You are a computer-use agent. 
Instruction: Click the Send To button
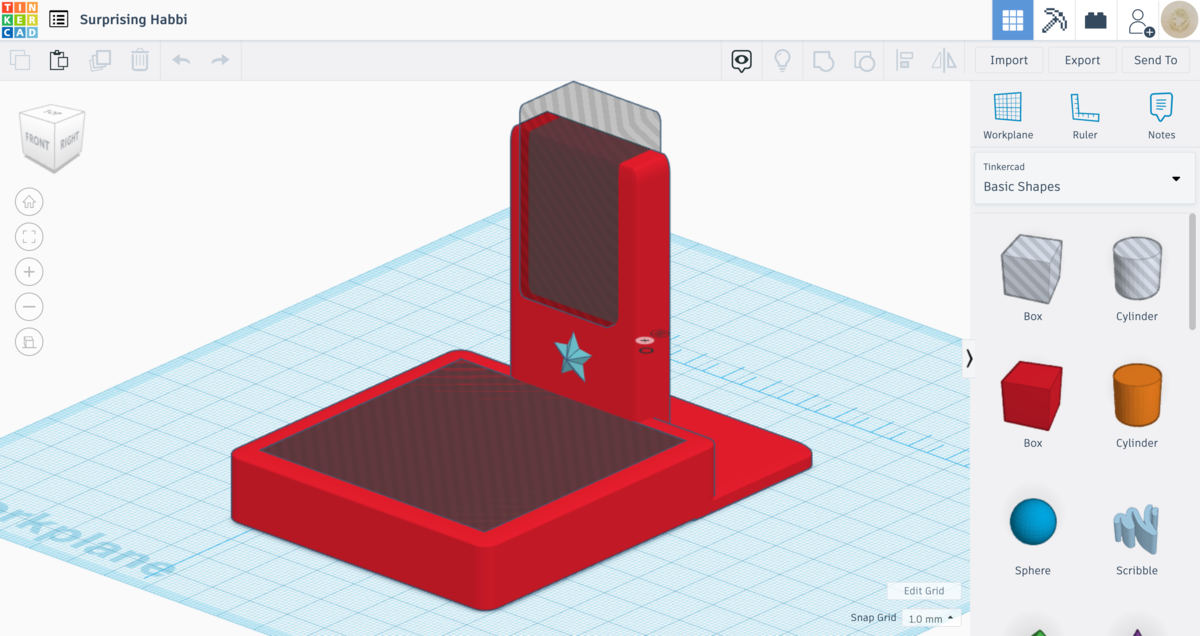(x=1155, y=60)
